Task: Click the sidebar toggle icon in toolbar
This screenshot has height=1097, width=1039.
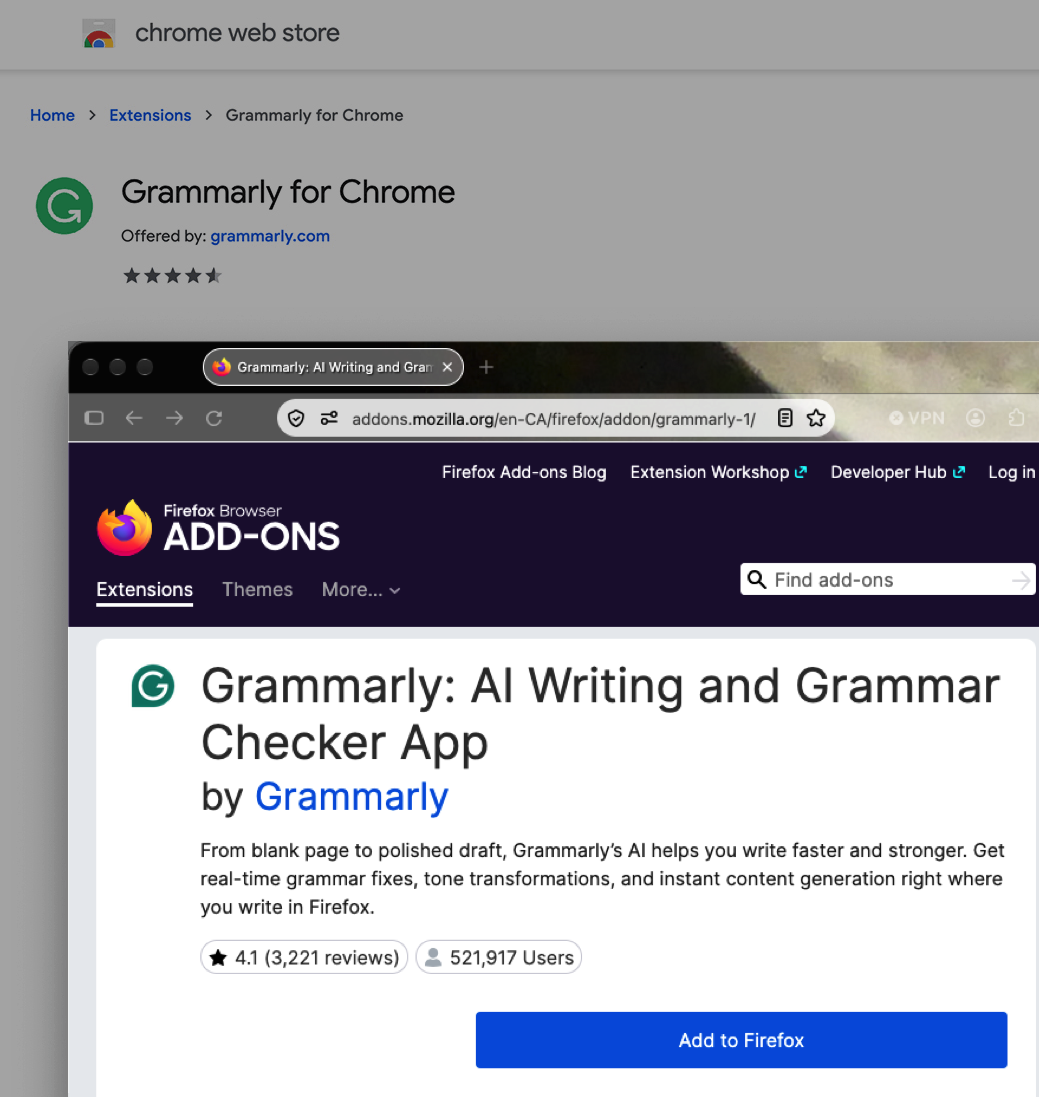Action: (x=94, y=418)
